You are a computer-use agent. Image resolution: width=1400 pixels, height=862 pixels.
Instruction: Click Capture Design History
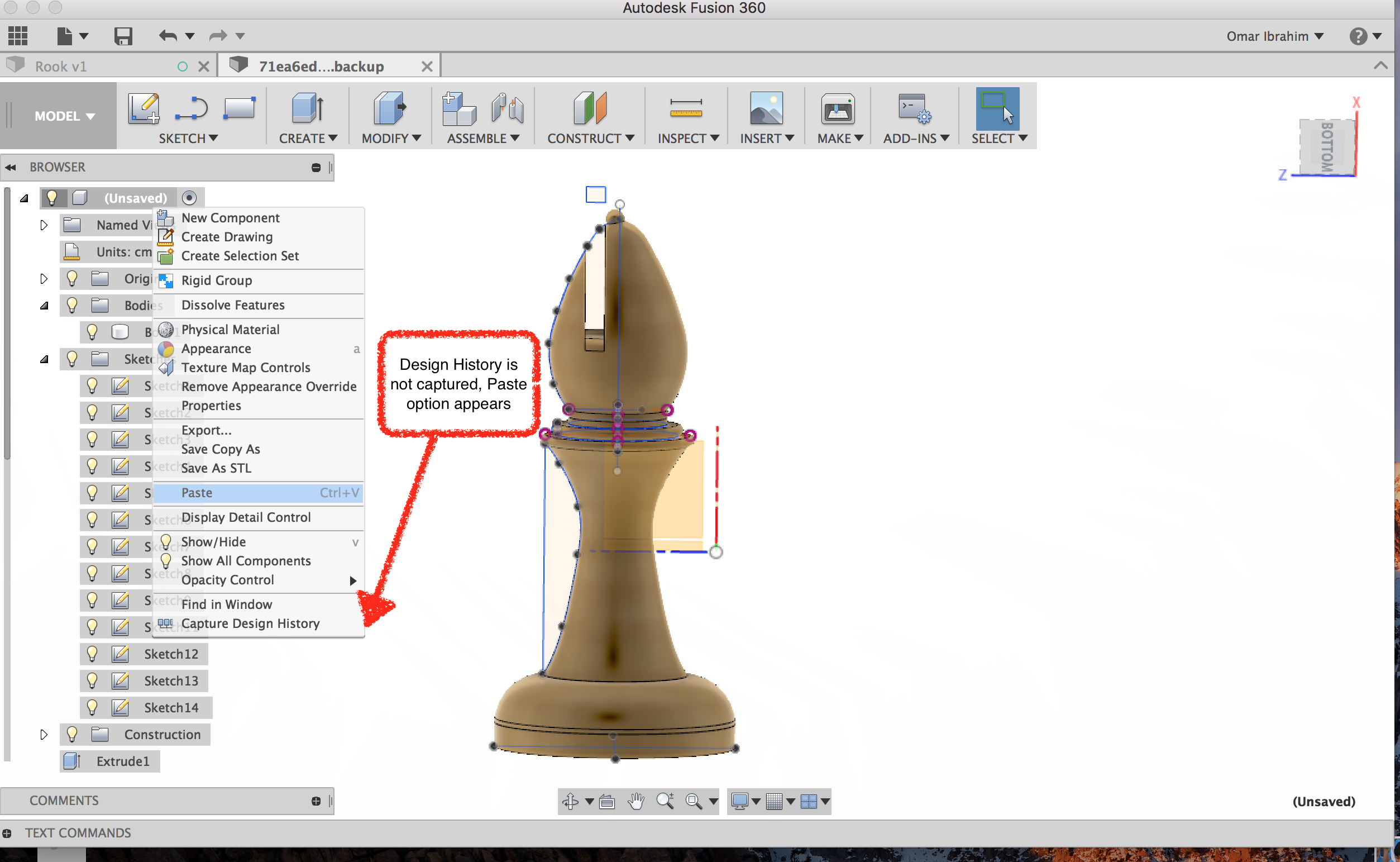(250, 623)
